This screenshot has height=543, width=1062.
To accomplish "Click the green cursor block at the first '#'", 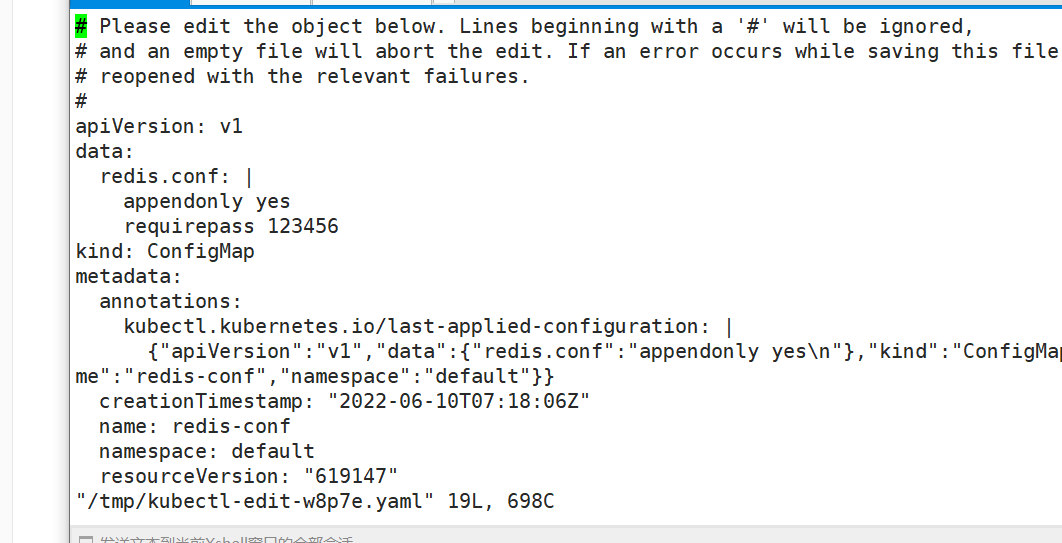I will pos(81,26).
